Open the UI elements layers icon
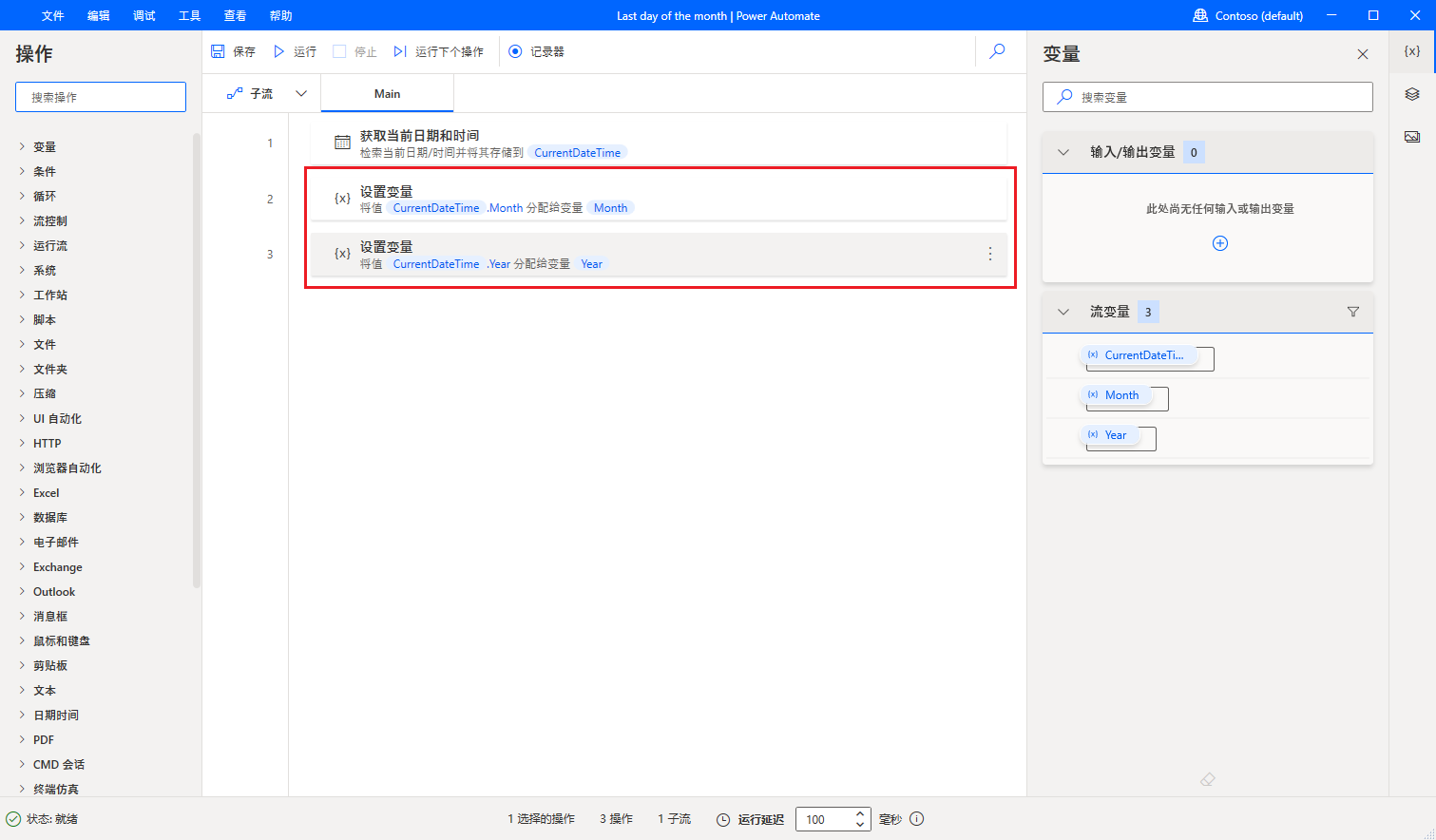 (1412, 94)
